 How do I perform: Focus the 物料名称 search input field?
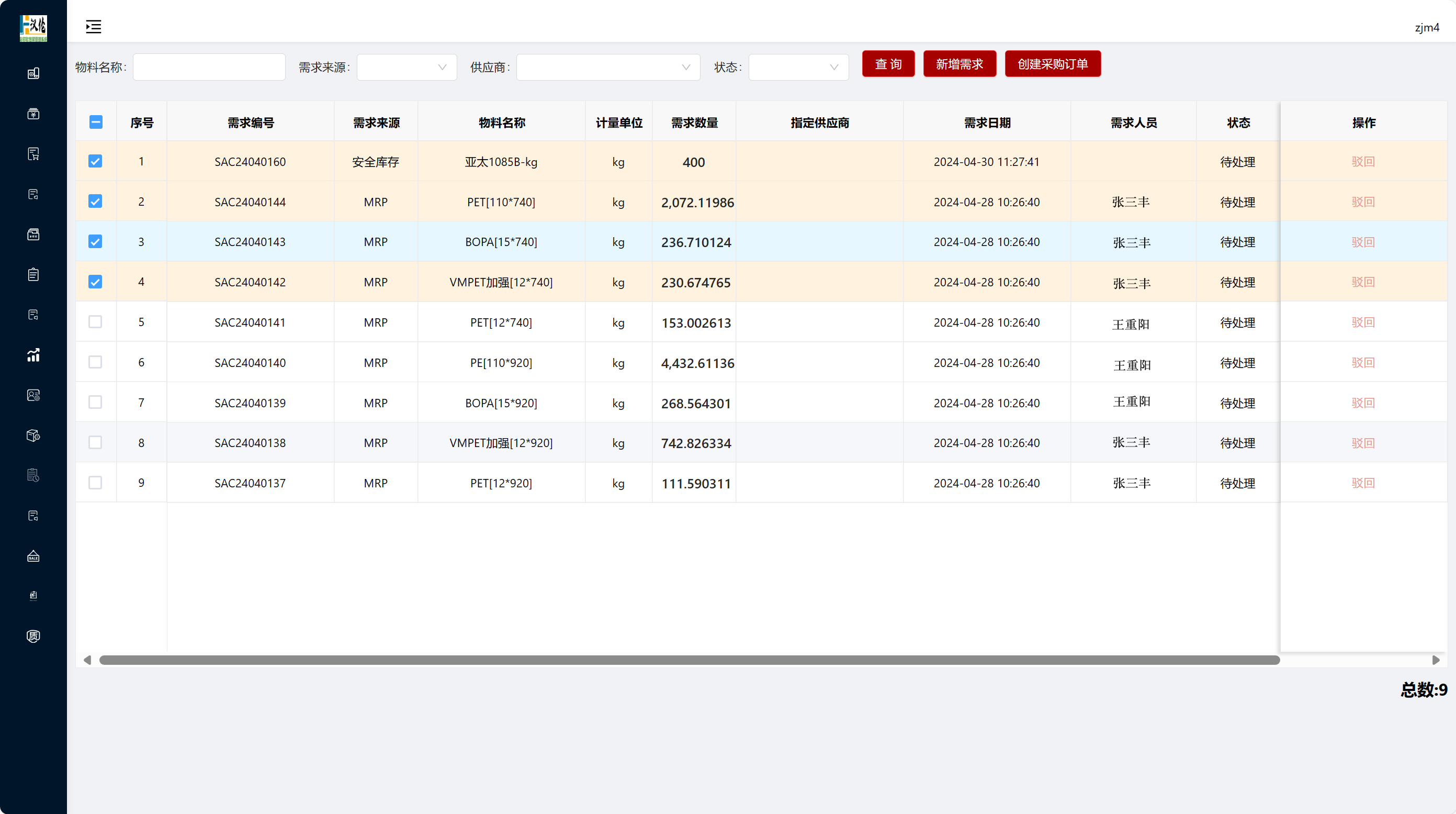[209, 68]
